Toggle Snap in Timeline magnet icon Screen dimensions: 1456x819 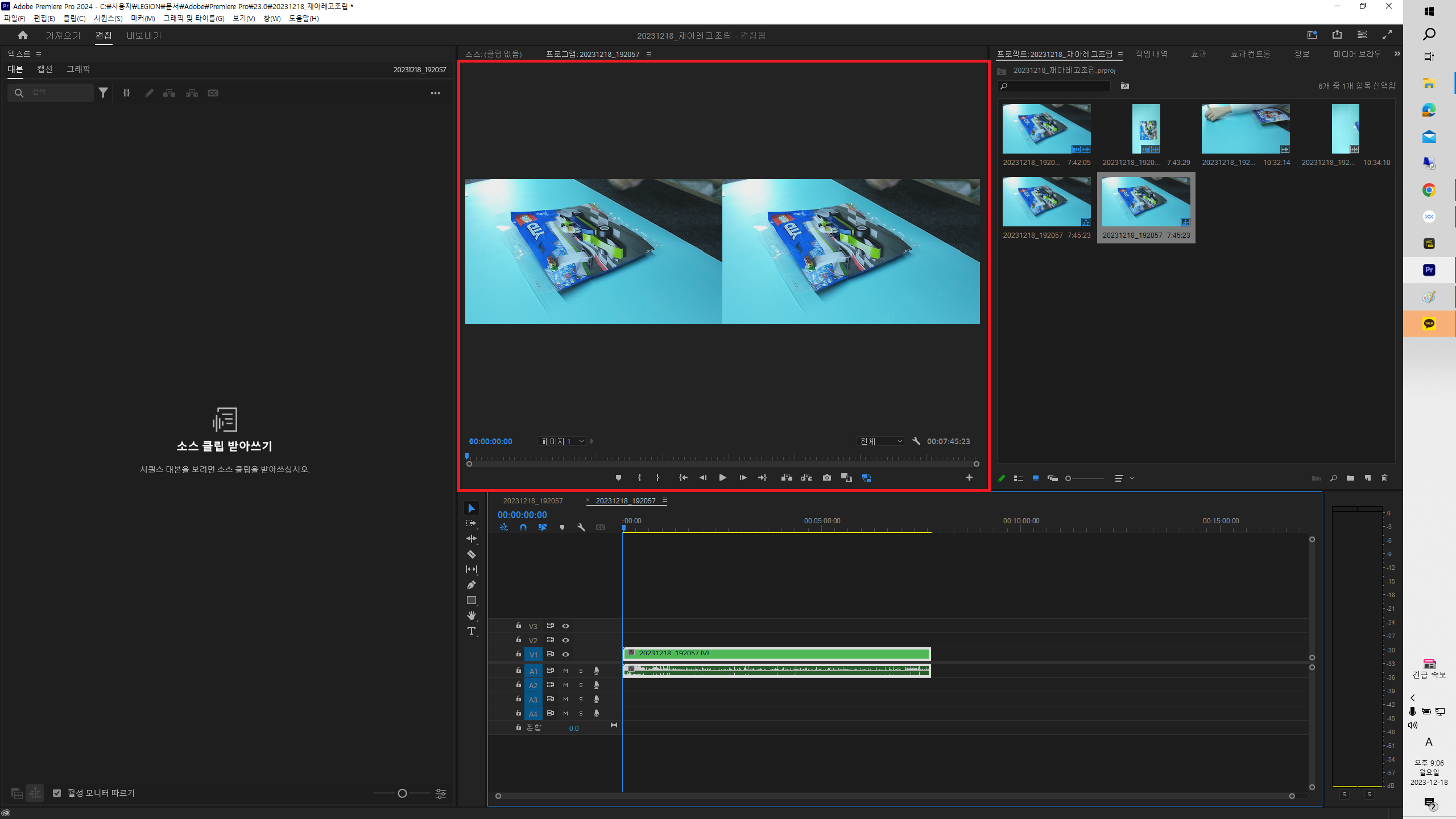(523, 528)
